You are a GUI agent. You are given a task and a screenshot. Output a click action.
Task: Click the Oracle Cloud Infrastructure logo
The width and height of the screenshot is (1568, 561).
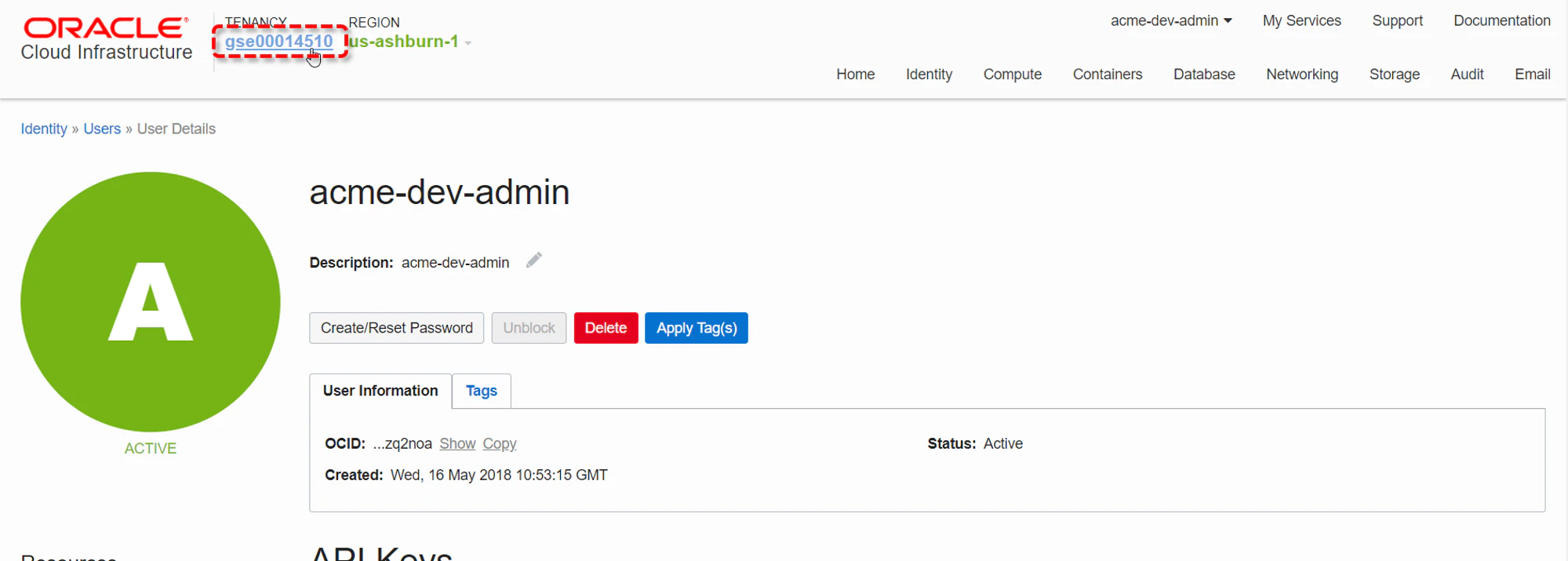click(x=107, y=39)
